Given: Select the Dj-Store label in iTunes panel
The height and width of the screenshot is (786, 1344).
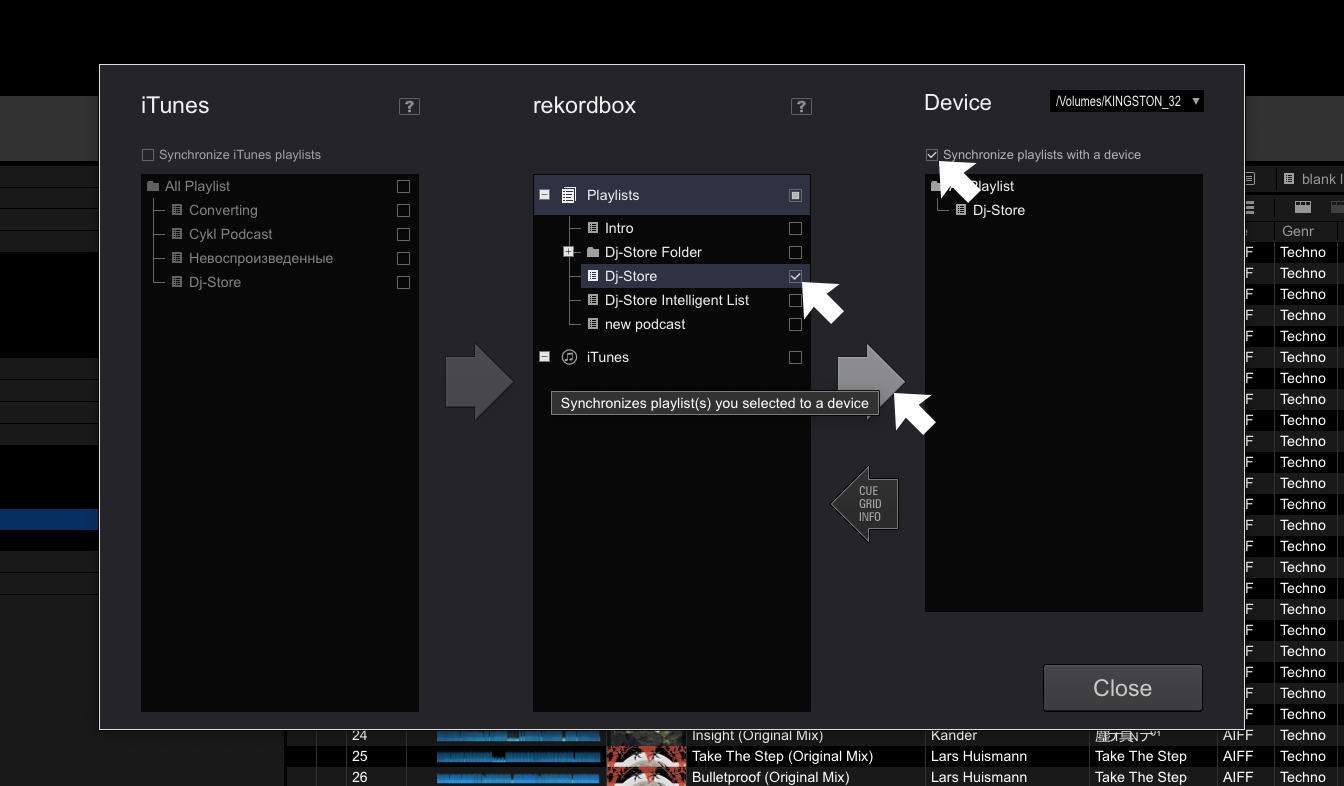Looking at the screenshot, I should pyautogui.click(x=215, y=282).
